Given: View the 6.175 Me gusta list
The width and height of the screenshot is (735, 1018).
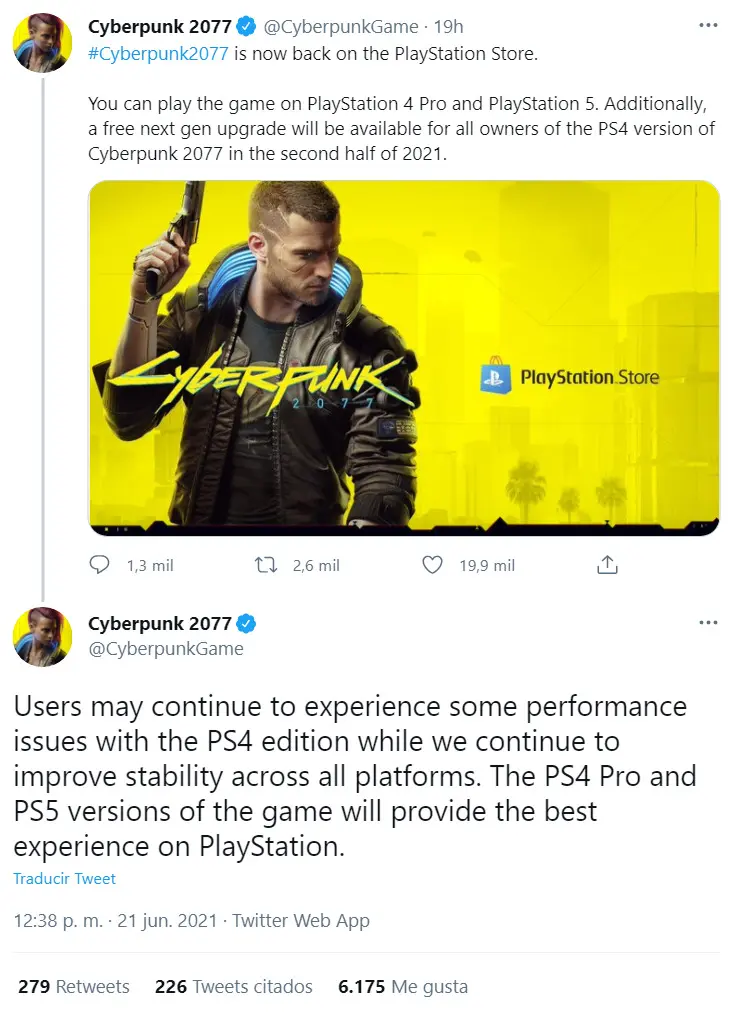Looking at the screenshot, I should 403,987.
